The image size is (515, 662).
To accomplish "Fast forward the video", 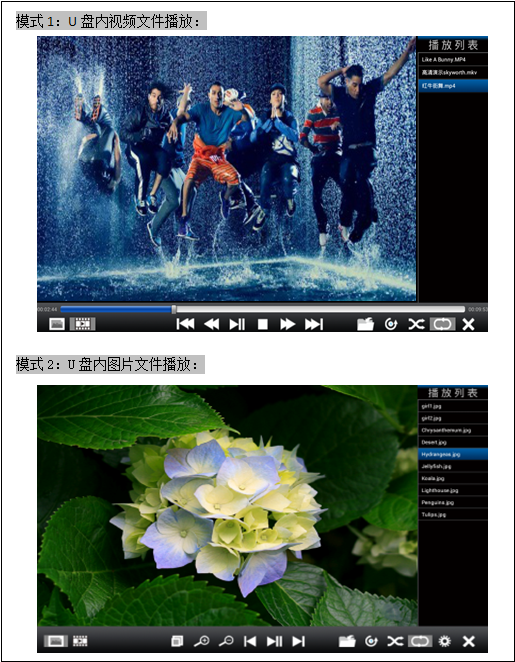I will click(287, 324).
